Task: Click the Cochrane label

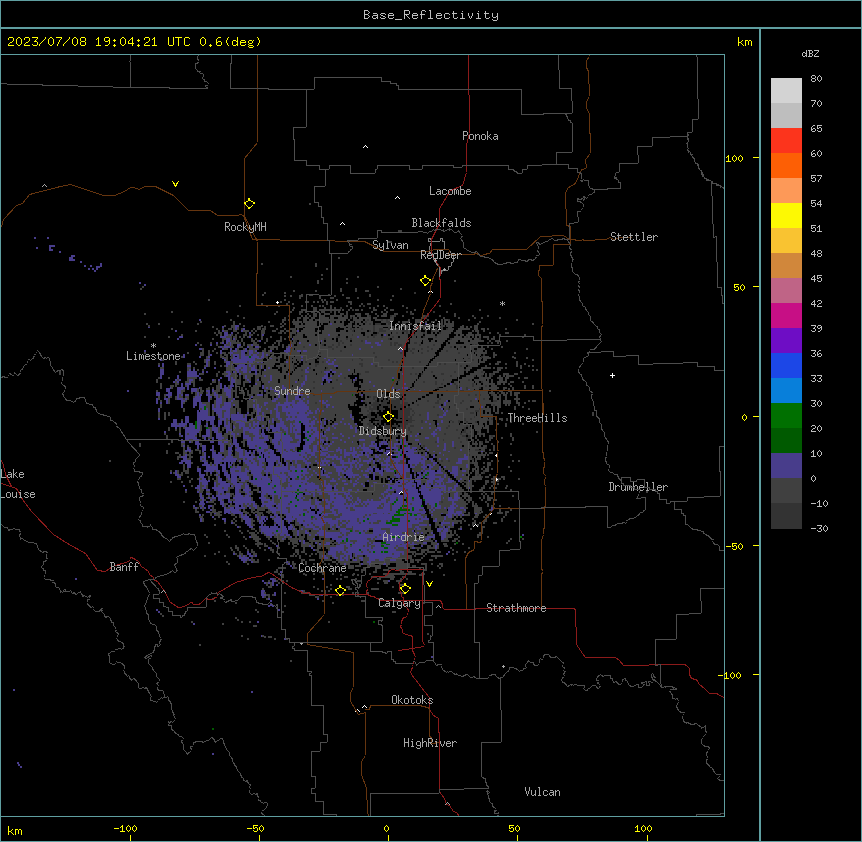Action: coord(322,568)
